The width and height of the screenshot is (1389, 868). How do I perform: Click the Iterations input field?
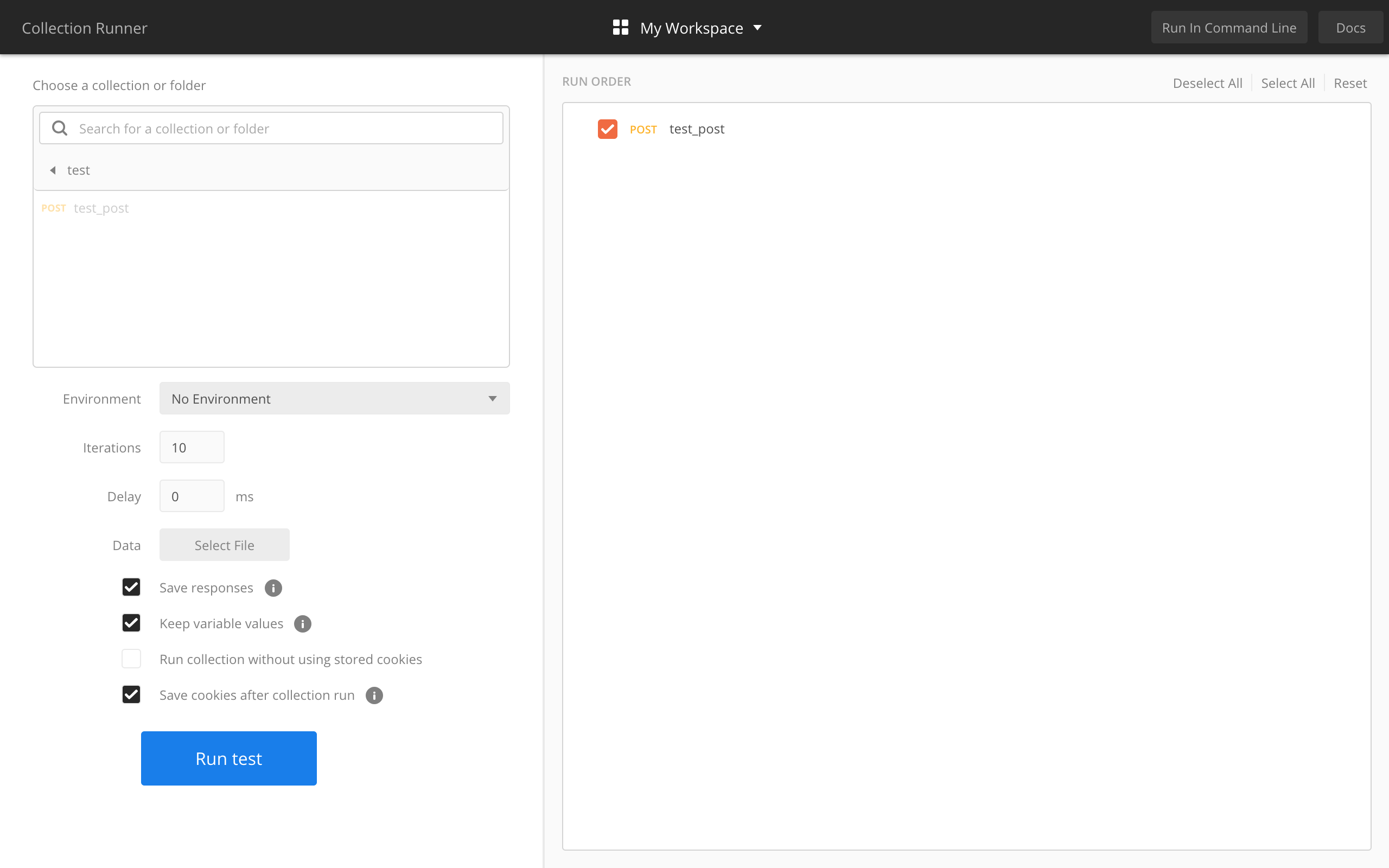192,447
